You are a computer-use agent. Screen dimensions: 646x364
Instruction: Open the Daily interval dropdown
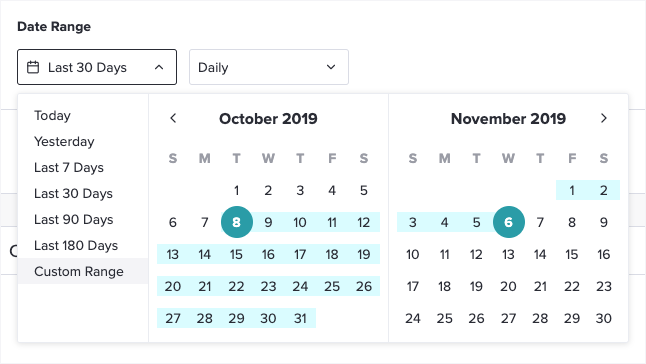pos(269,67)
